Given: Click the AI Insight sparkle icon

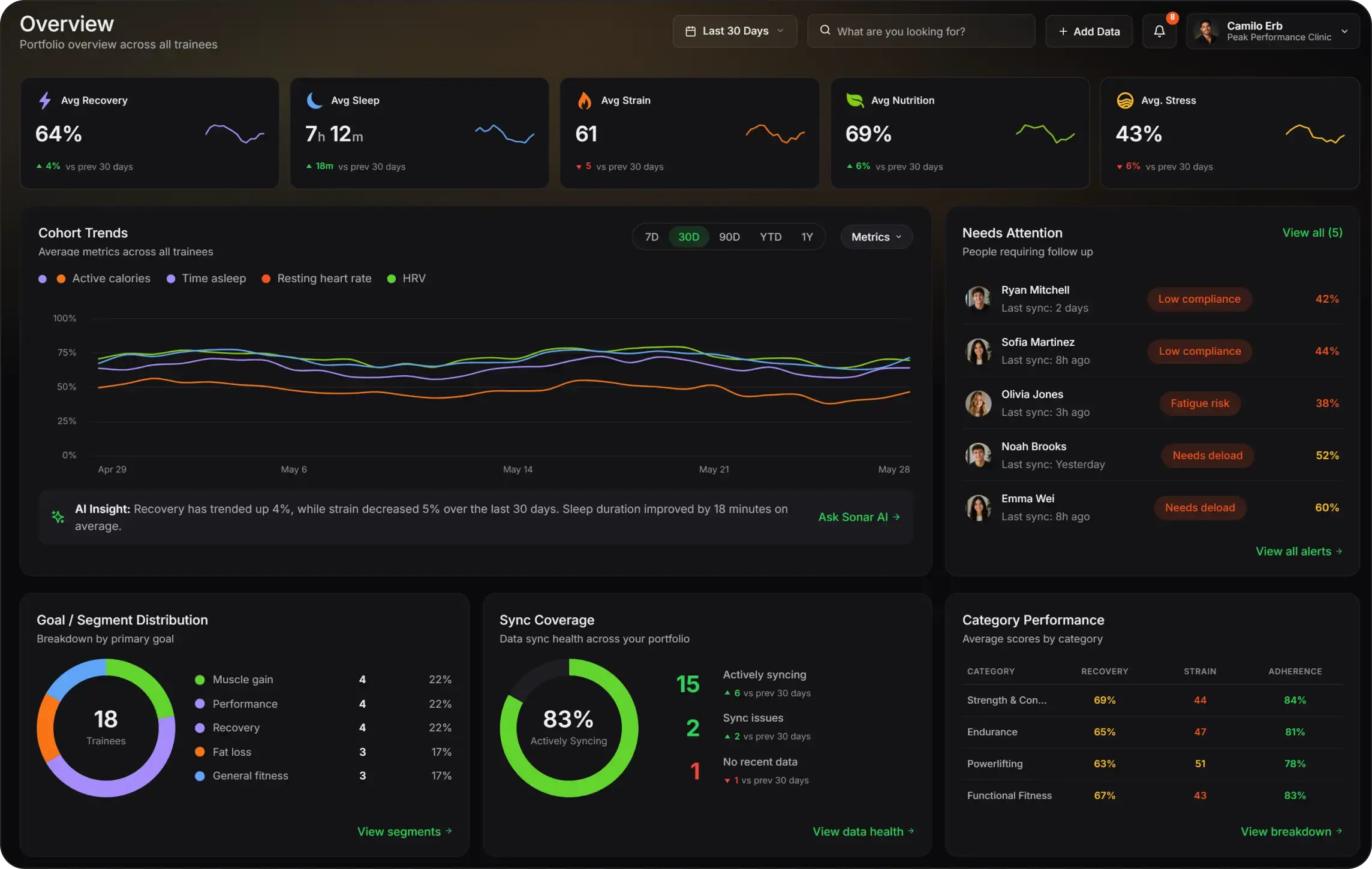Looking at the screenshot, I should tap(58, 517).
